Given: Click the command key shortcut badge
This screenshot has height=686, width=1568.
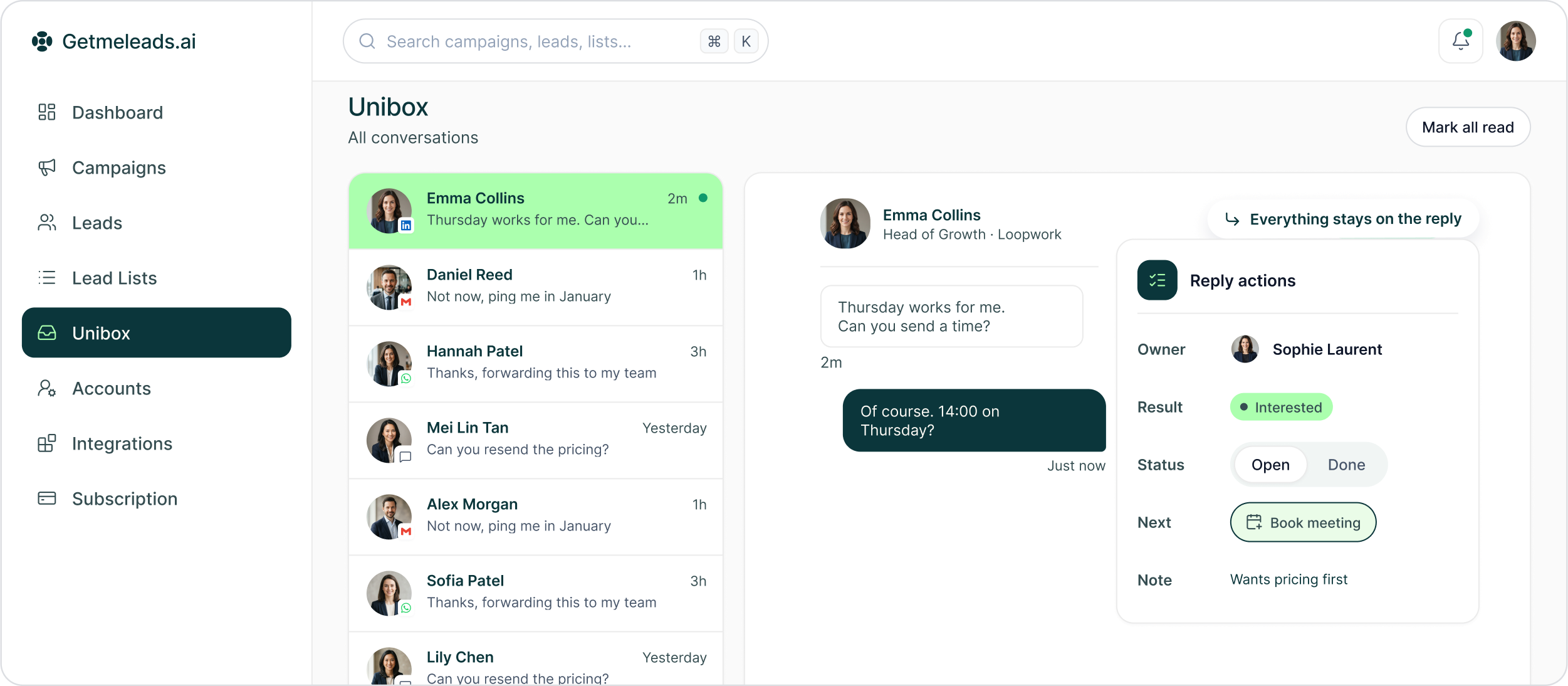Looking at the screenshot, I should click(x=714, y=41).
